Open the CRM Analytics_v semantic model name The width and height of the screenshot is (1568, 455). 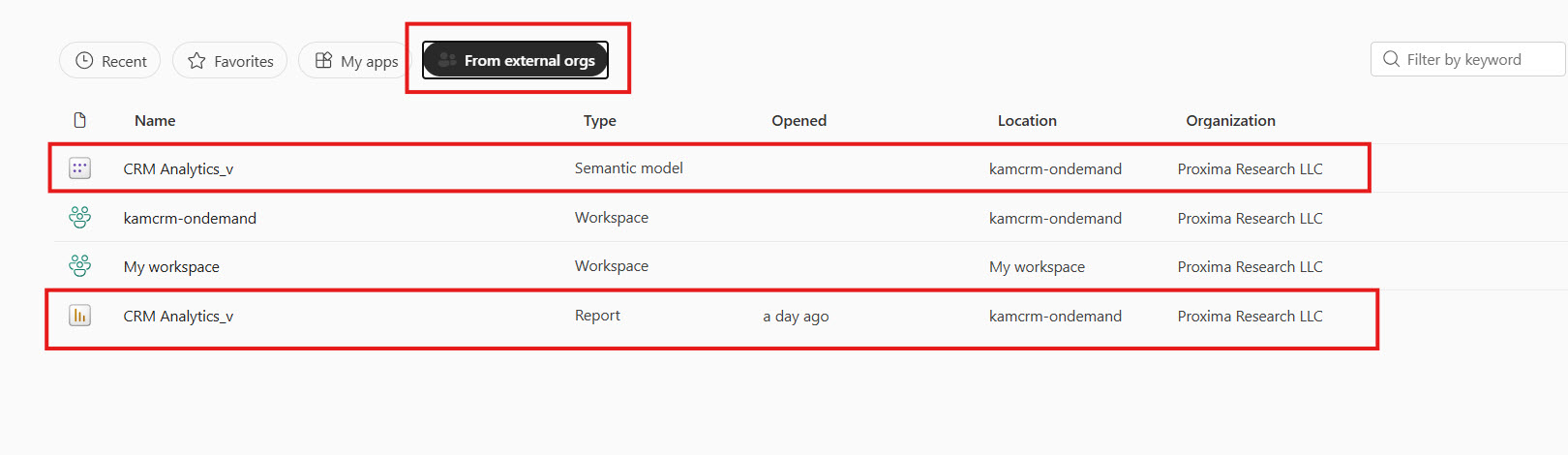(x=178, y=169)
